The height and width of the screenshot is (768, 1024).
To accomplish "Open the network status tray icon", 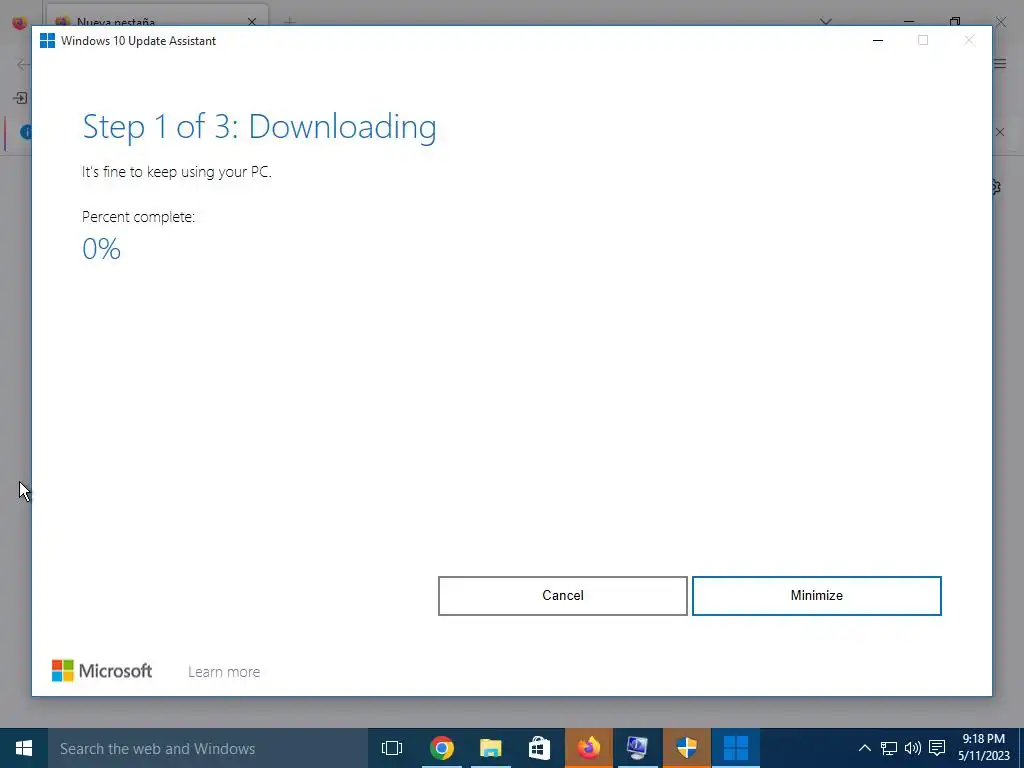I will tap(889, 748).
